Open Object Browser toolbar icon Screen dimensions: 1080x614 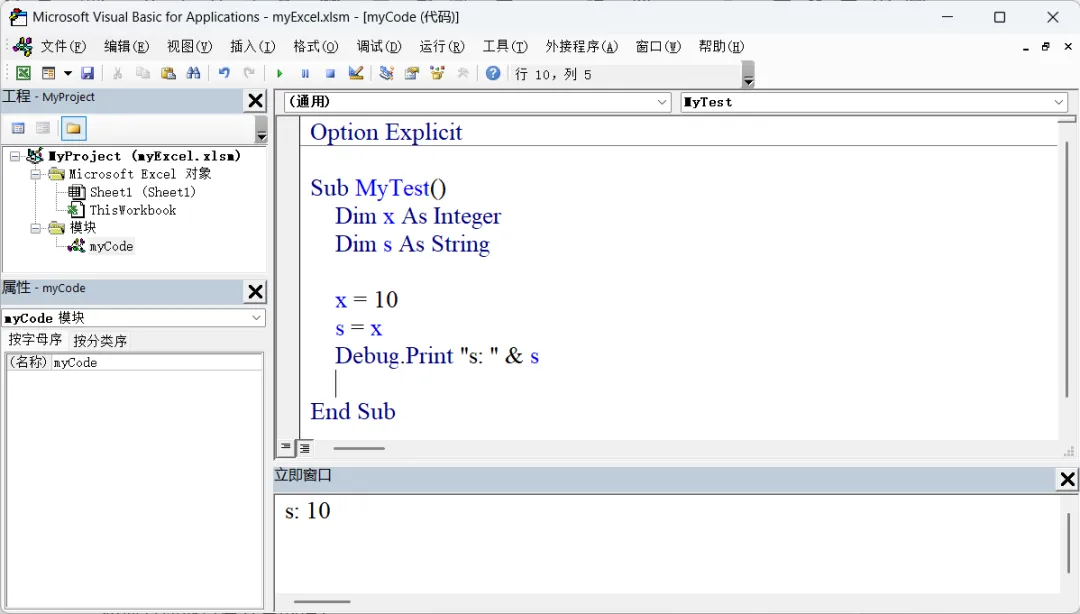coord(437,73)
